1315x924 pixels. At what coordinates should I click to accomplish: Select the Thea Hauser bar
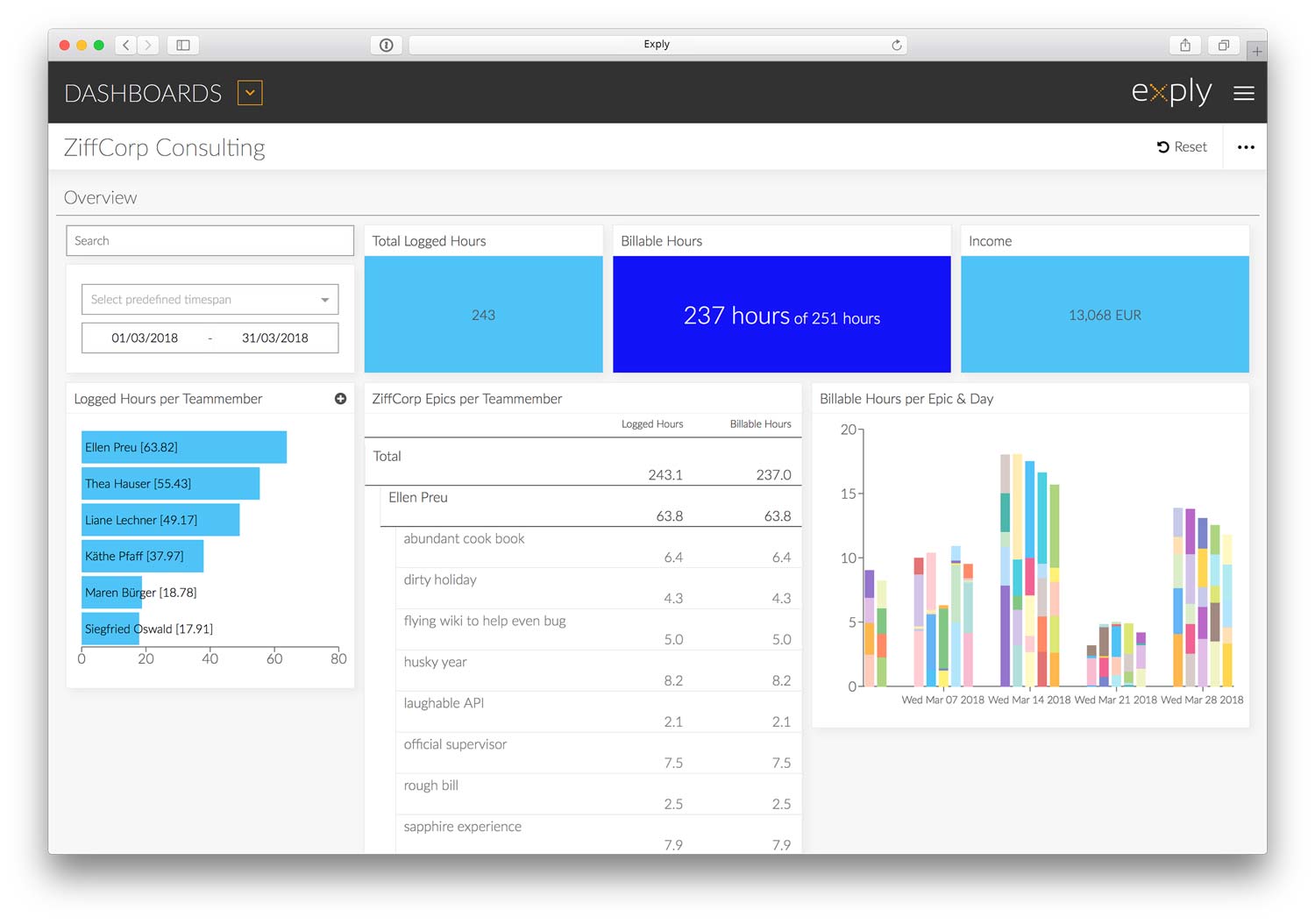pyautogui.click(x=170, y=484)
